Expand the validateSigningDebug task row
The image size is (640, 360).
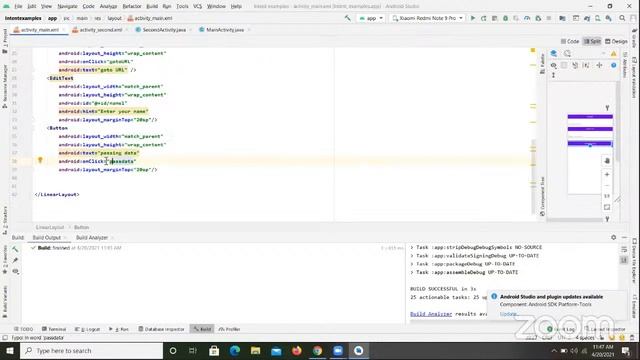coord(474,256)
